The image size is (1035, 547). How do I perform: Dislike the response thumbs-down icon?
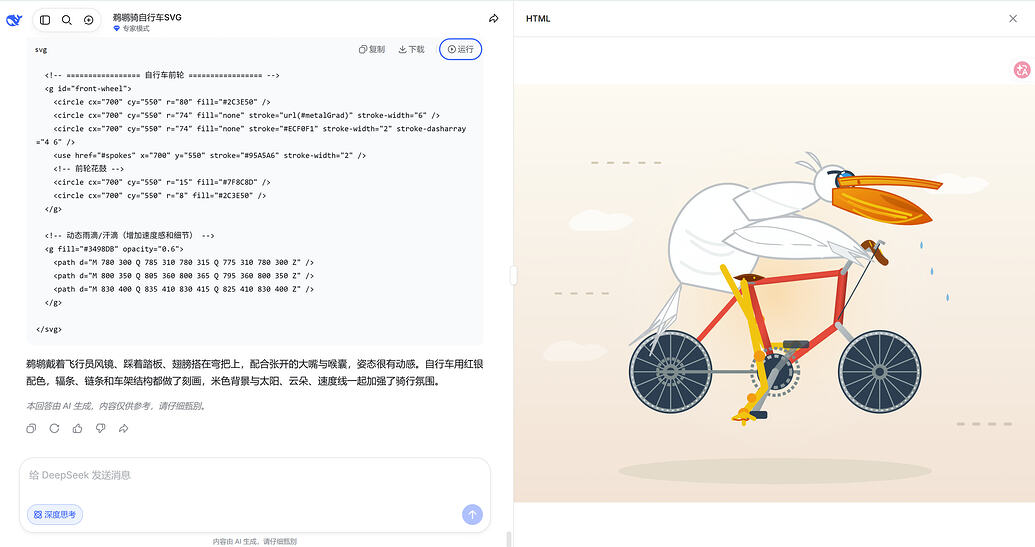pyautogui.click(x=100, y=428)
